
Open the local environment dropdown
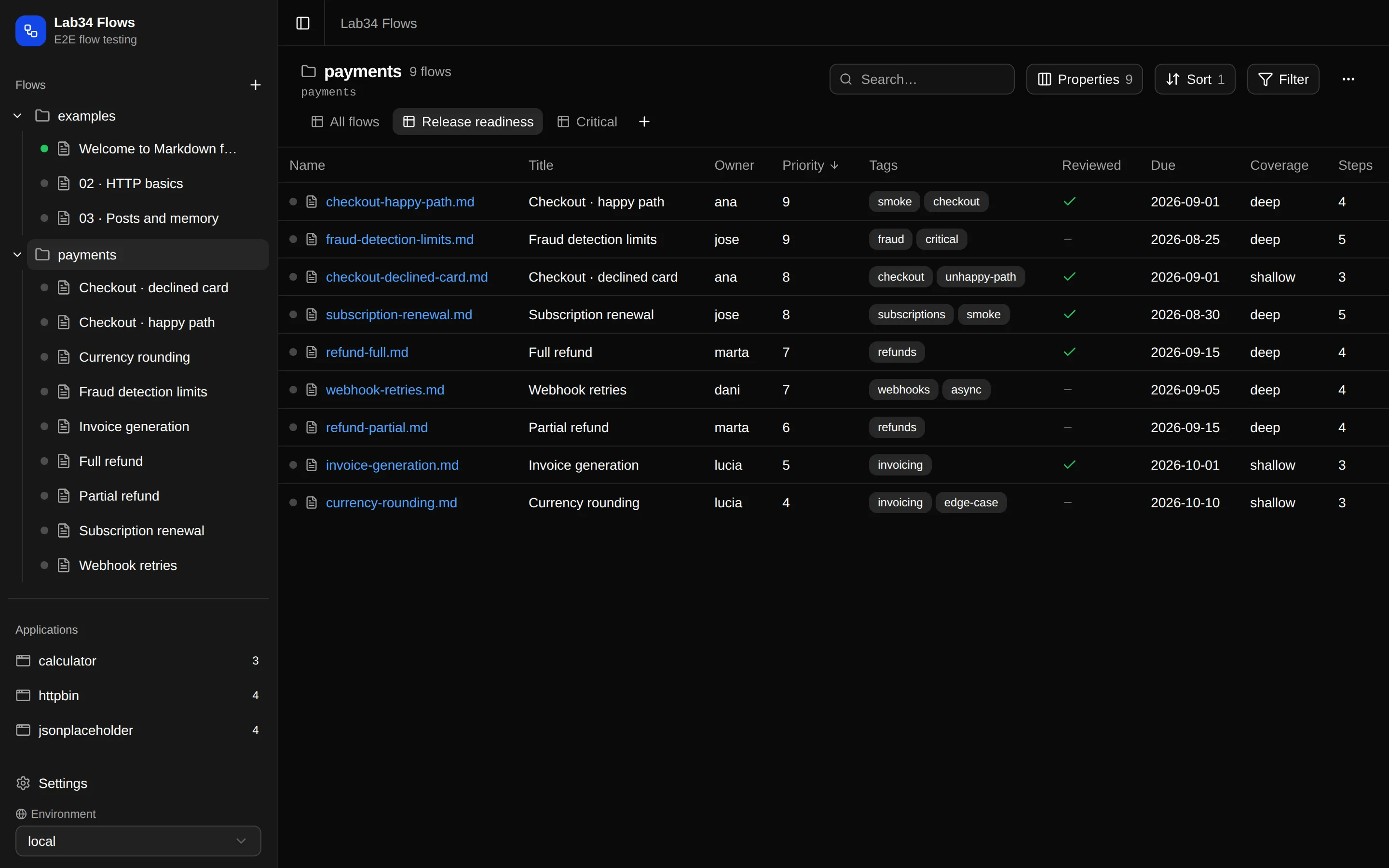[138, 841]
